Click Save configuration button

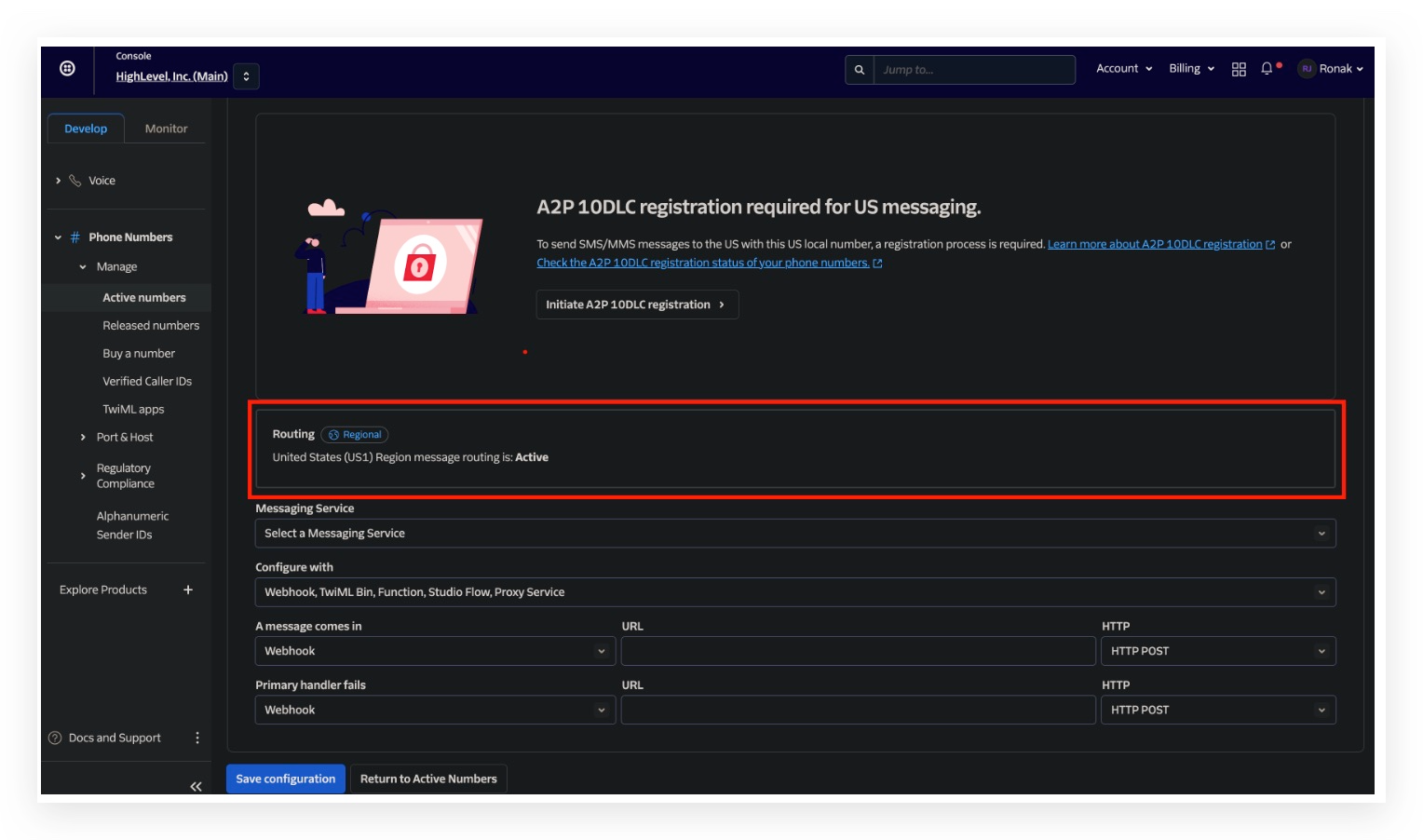[x=286, y=779]
